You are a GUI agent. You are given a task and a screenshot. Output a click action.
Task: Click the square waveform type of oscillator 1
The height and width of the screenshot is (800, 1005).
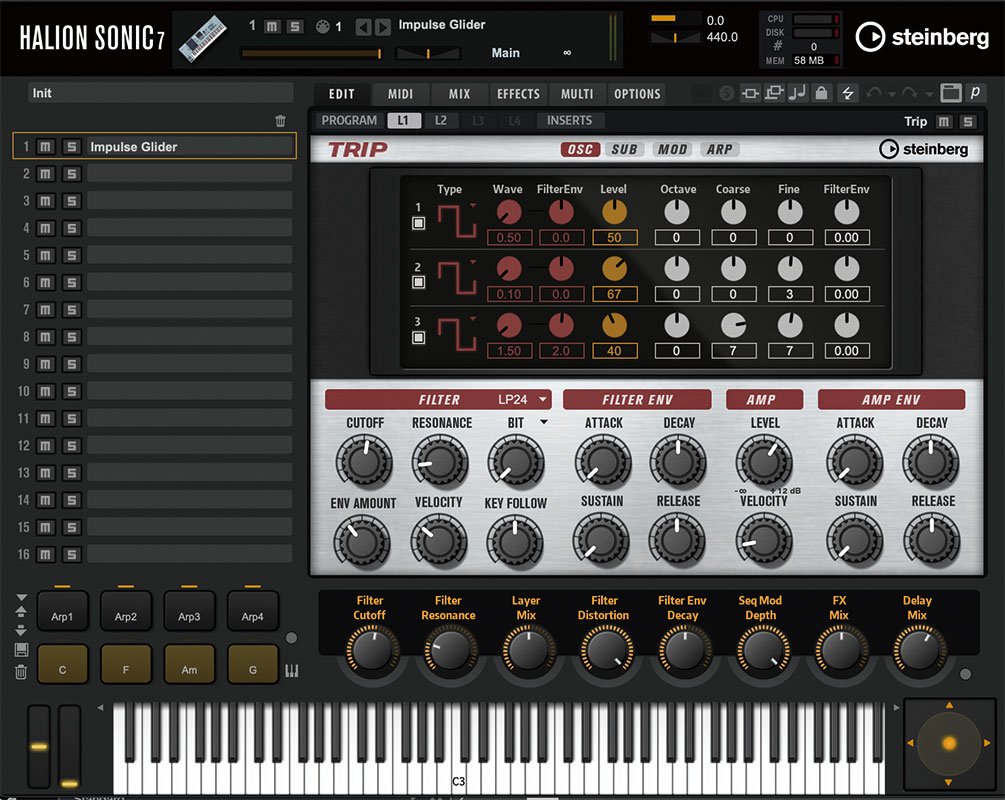pos(456,221)
